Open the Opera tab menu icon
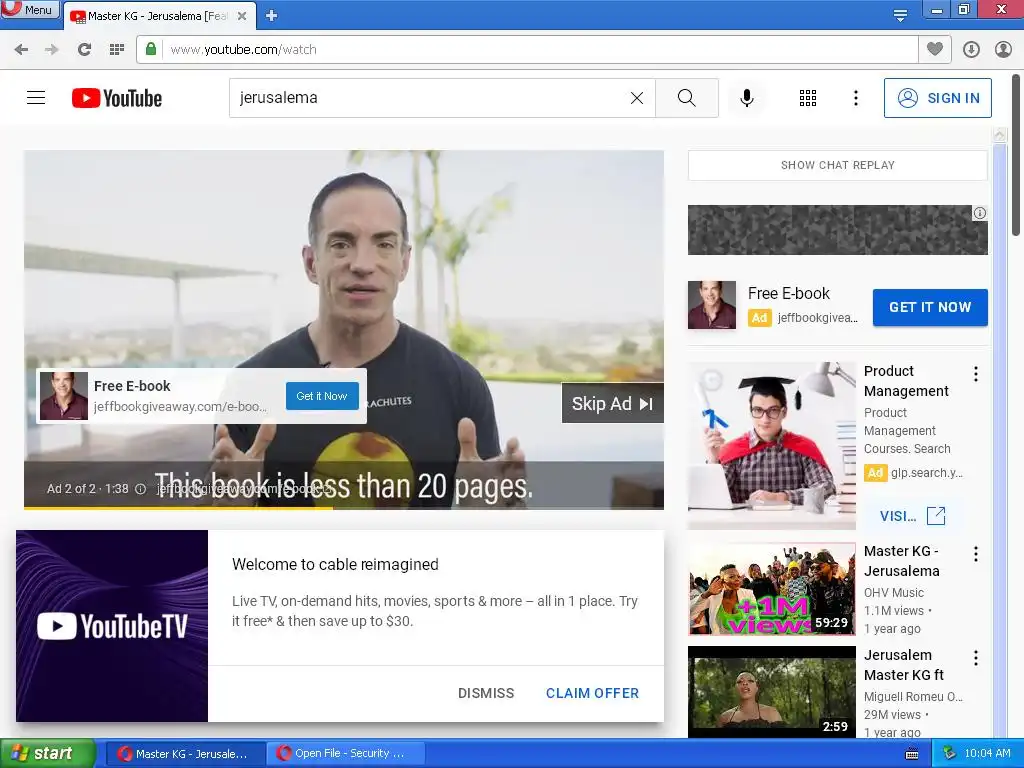This screenshot has width=1024, height=768. [x=900, y=15]
